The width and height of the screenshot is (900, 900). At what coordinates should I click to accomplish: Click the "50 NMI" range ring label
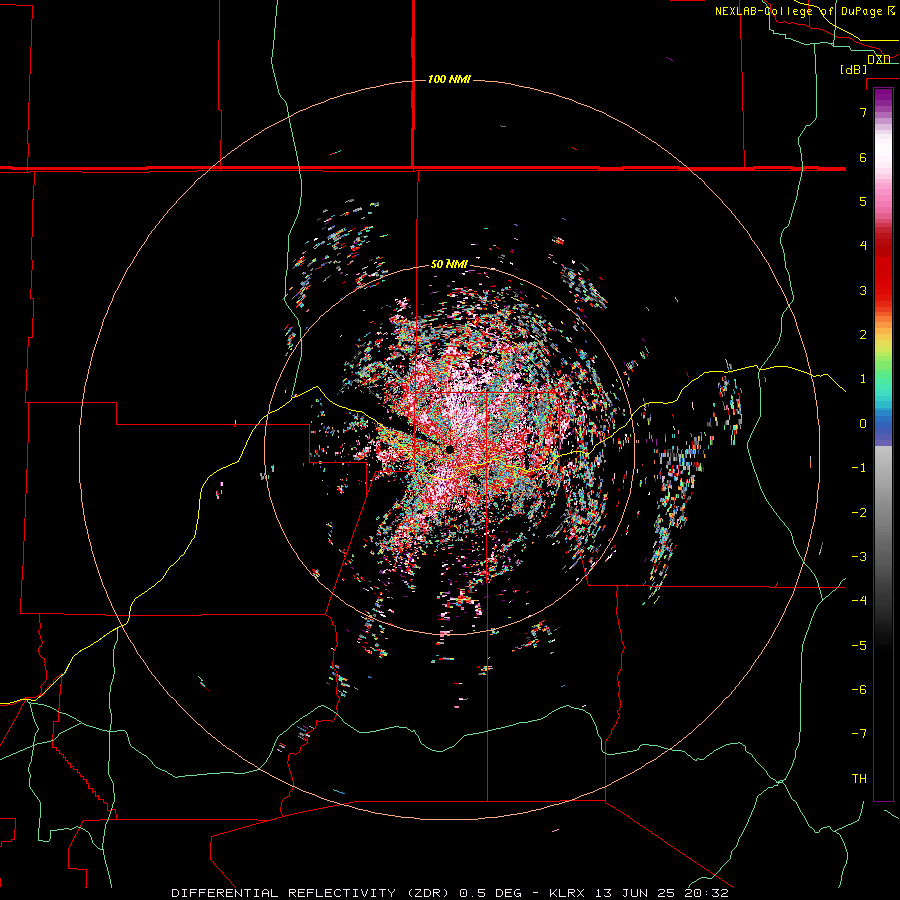[x=449, y=264]
